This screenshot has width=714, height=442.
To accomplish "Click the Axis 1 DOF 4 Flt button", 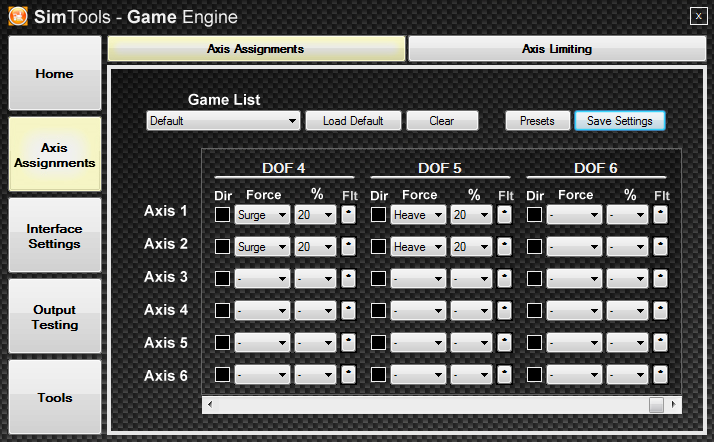I will coord(348,214).
